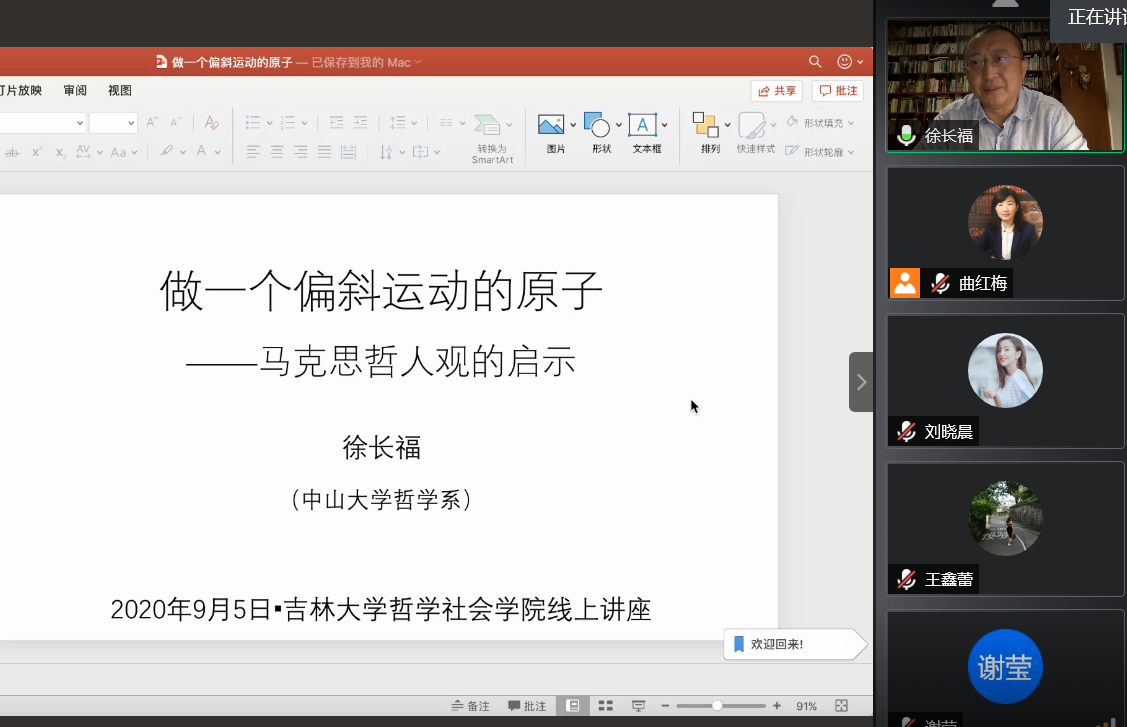Click the Comments (批注) button top right

pos(838,91)
